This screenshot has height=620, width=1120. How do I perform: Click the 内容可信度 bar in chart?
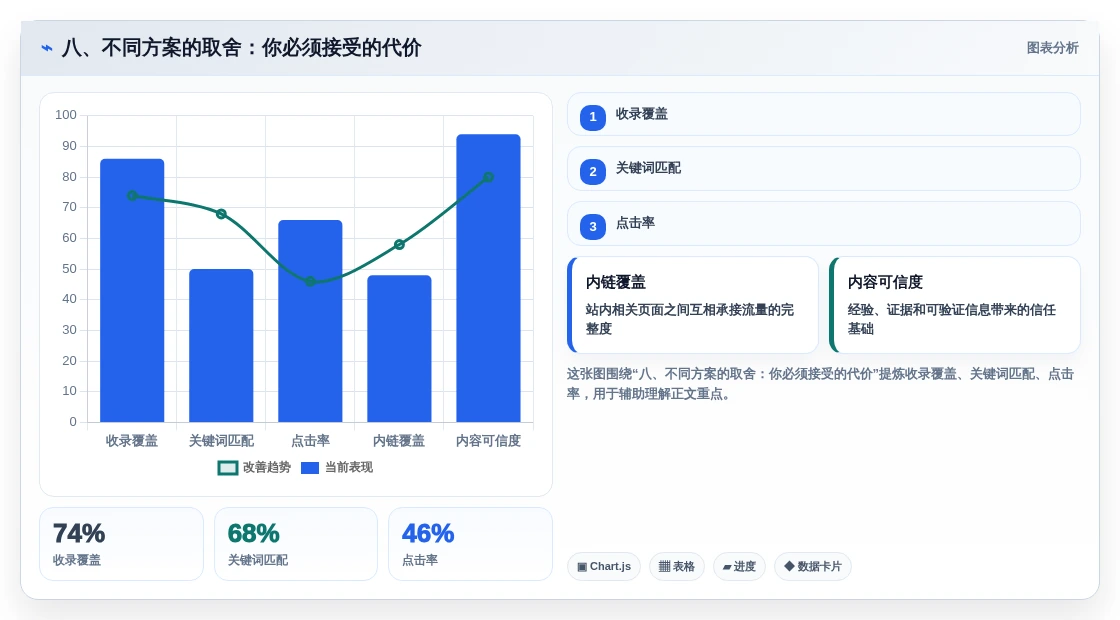[x=489, y=278]
